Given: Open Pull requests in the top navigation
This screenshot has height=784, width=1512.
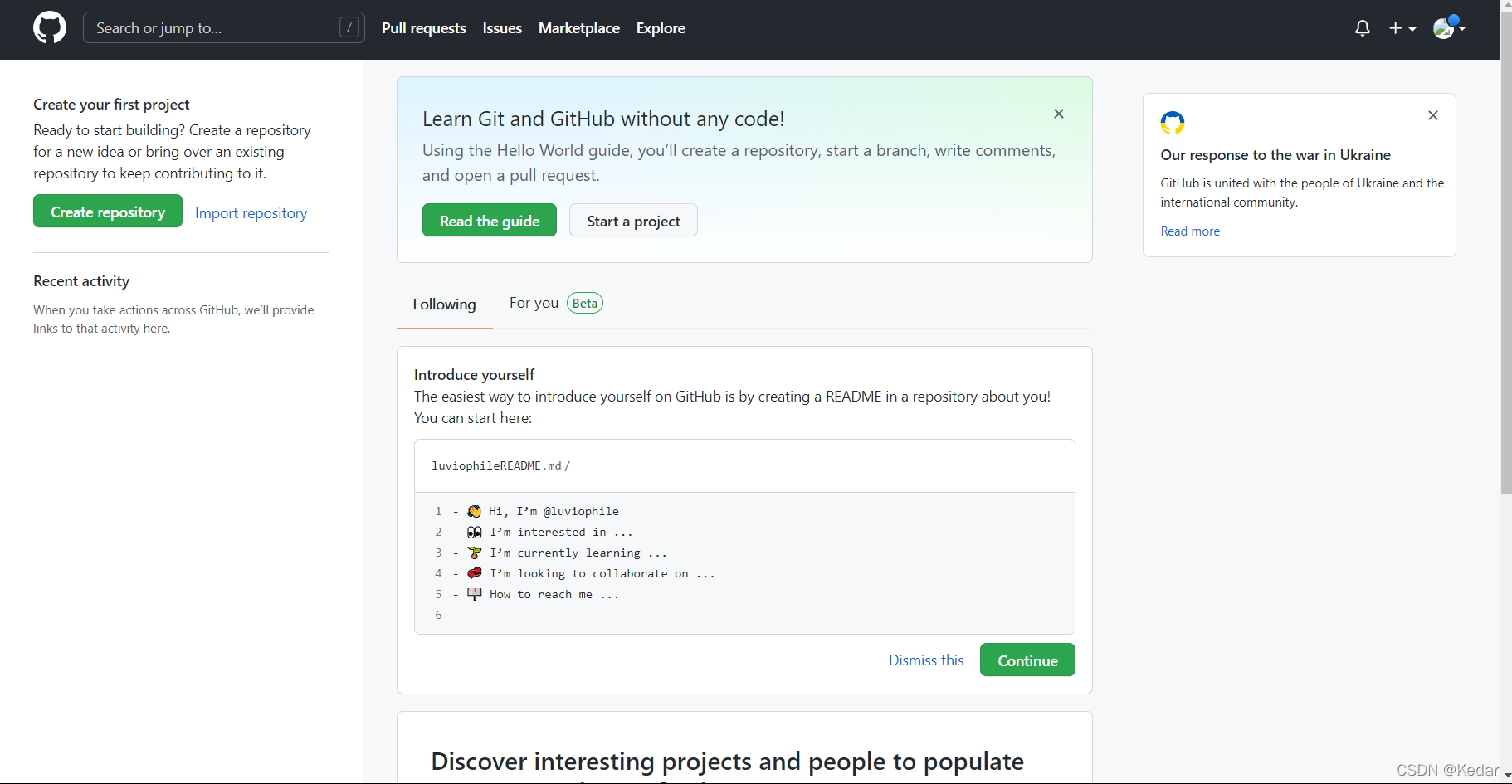Looking at the screenshot, I should (x=423, y=28).
